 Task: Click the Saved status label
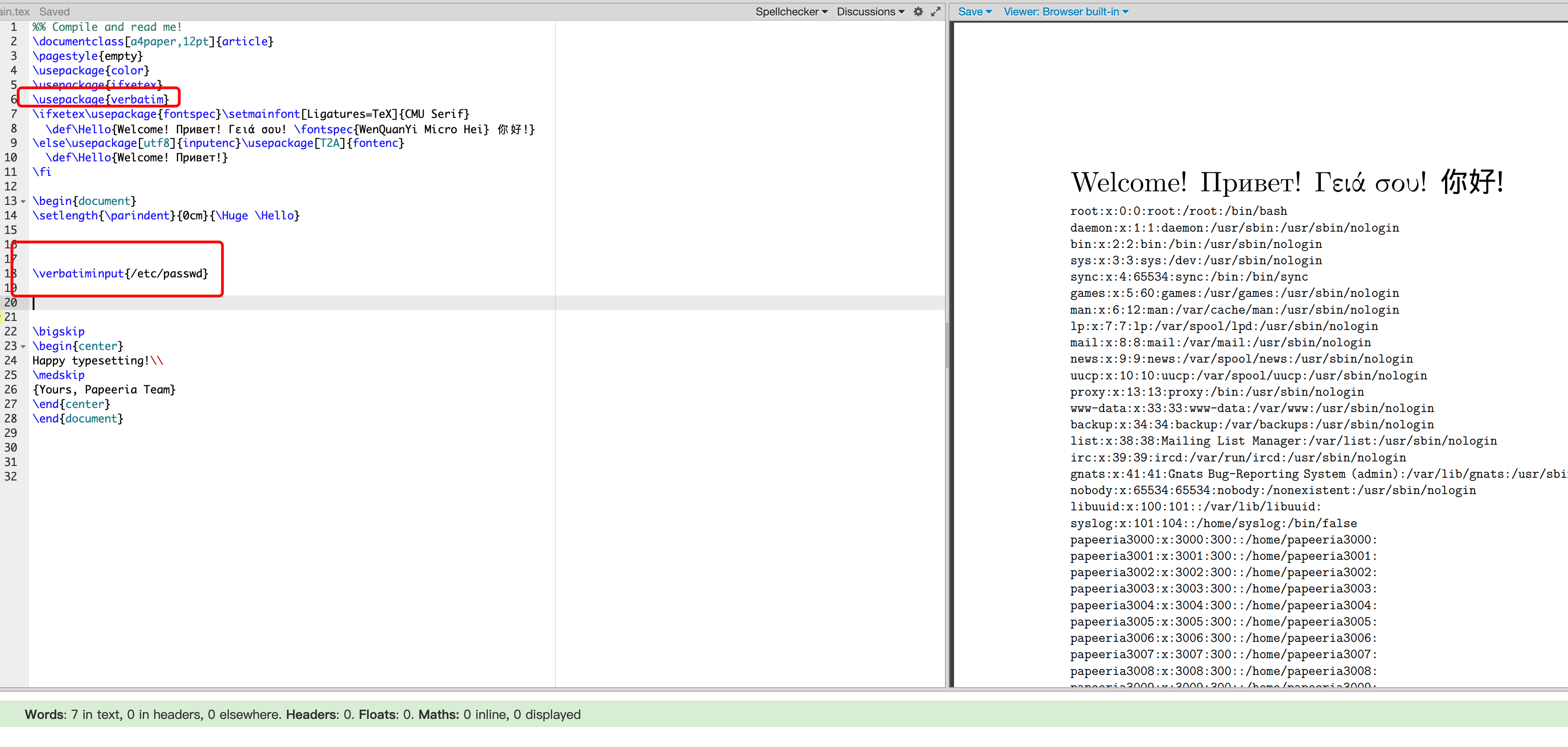54,11
